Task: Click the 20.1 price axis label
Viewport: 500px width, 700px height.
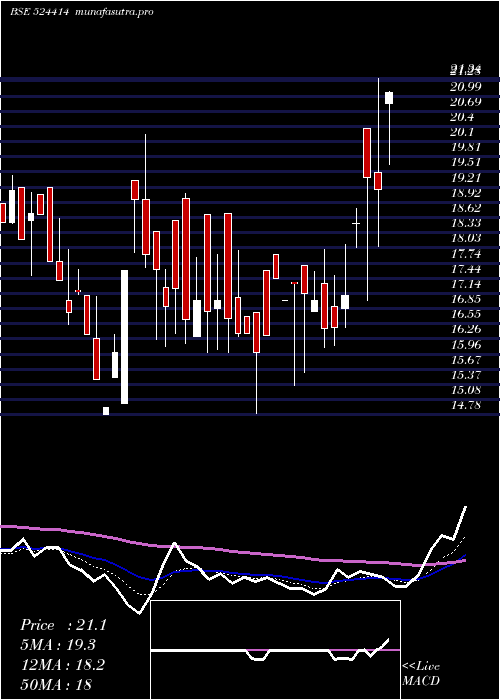Action: [x=462, y=133]
